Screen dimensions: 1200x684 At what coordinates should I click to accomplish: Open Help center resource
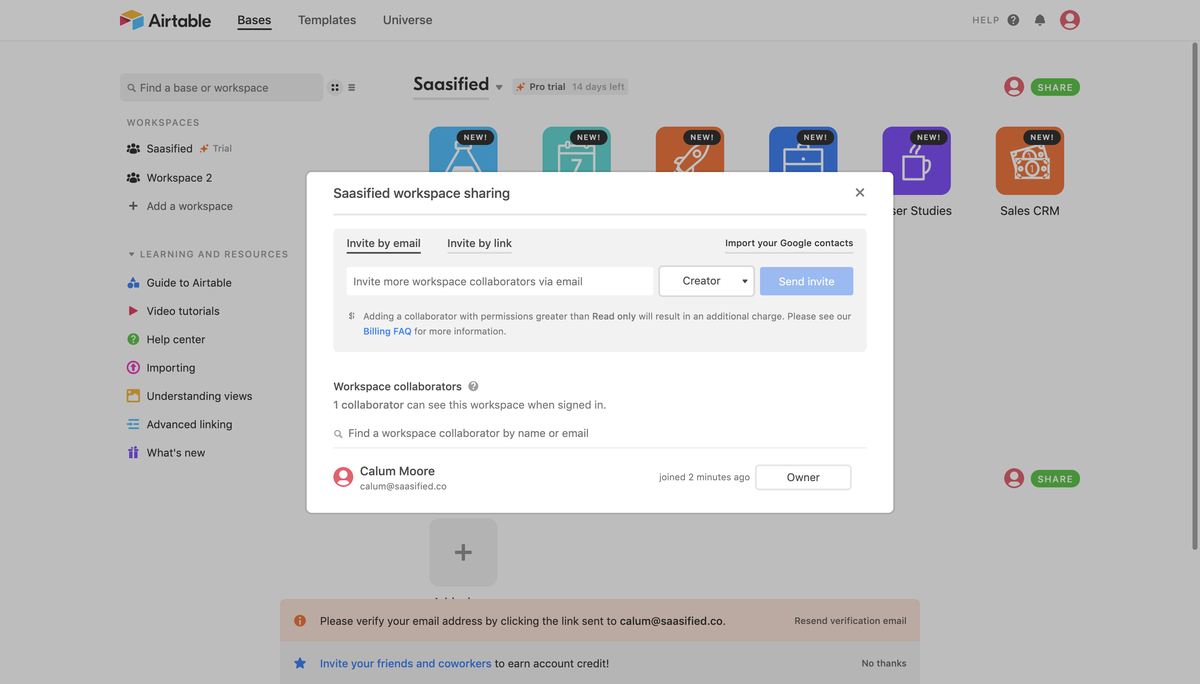coord(176,339)
